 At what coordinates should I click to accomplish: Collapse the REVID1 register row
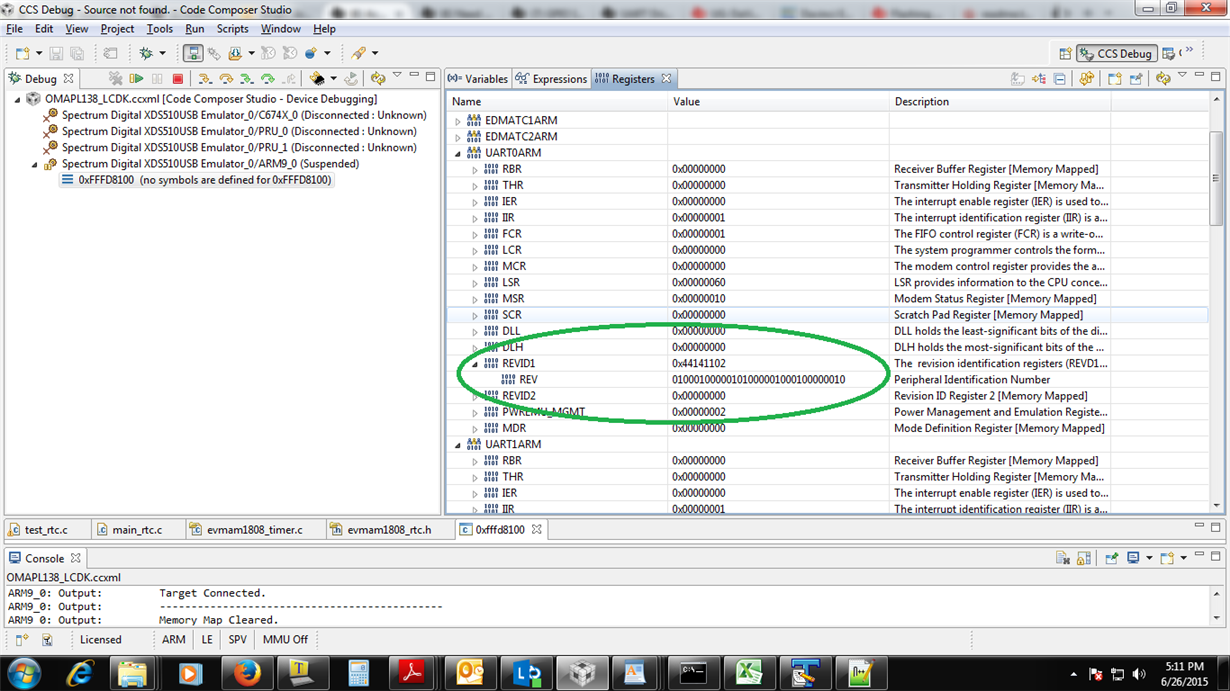[475, 364]
